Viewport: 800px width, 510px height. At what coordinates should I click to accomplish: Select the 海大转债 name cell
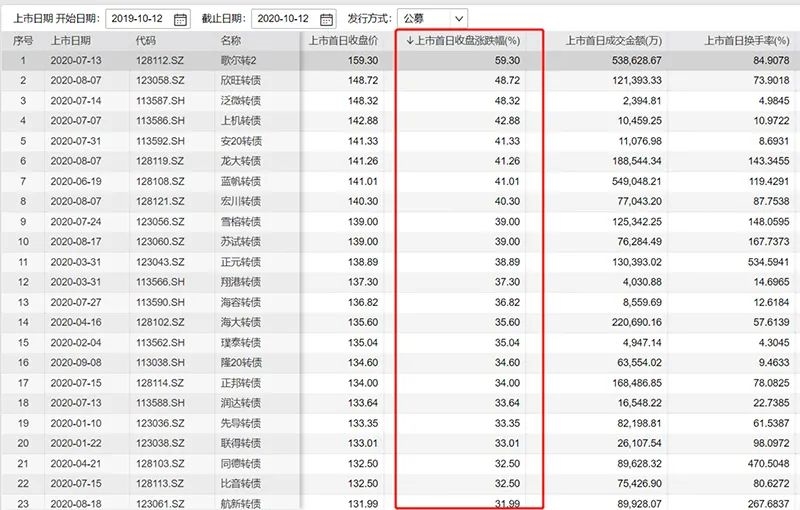point(241,322)
